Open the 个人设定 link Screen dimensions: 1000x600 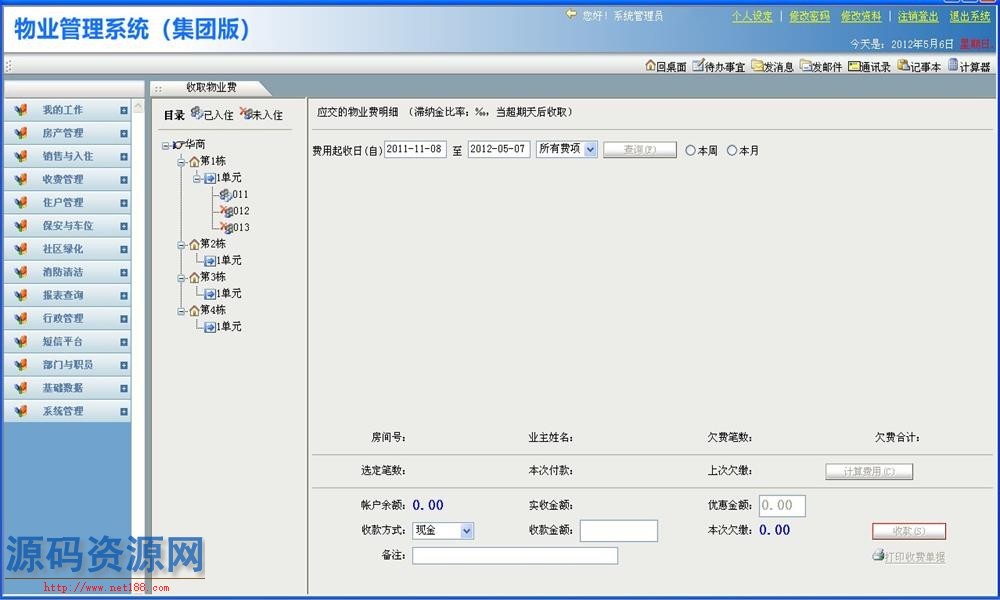pyautogui.click(x=752, y=16)
